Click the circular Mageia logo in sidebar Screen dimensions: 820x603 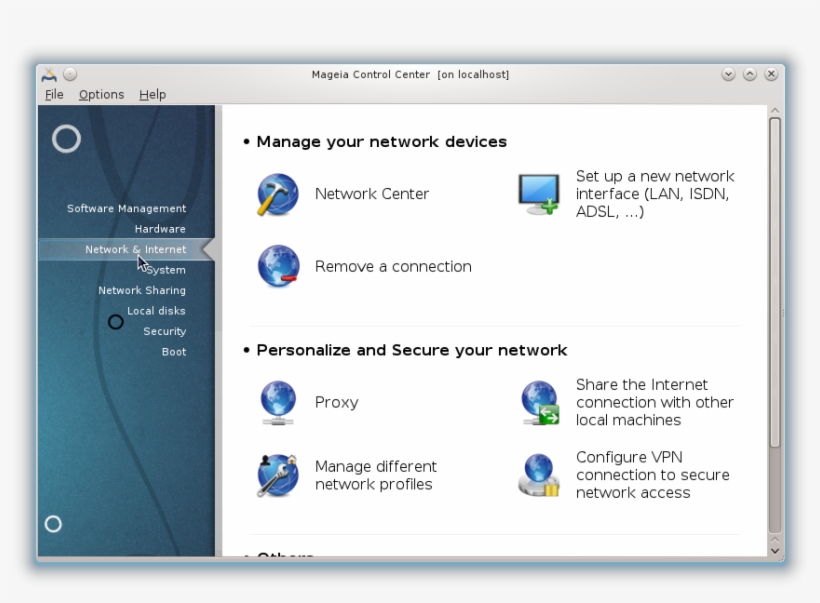(x=66, y=140)
